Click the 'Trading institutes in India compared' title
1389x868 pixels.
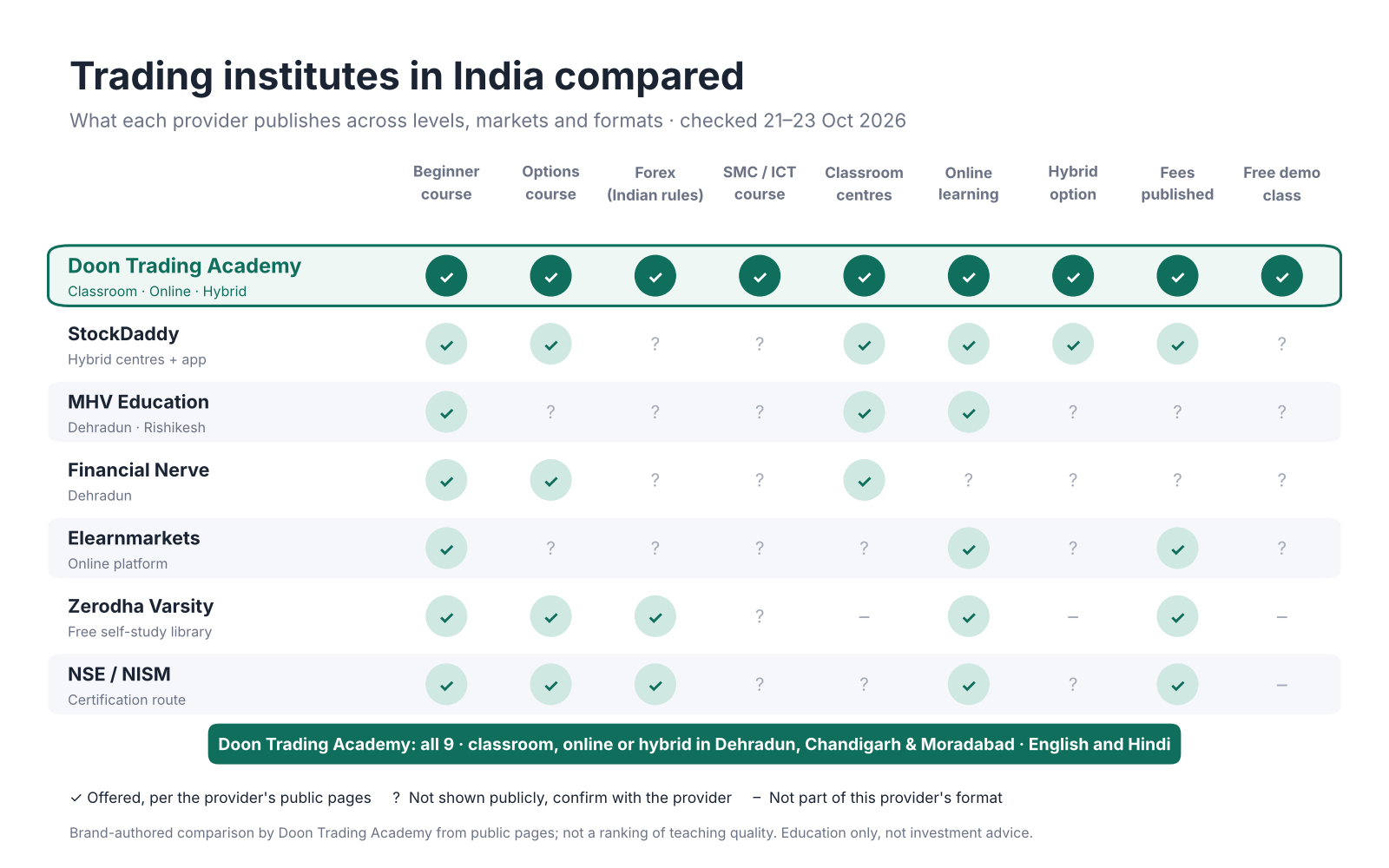pyautogui.click(x=406, y=76)
